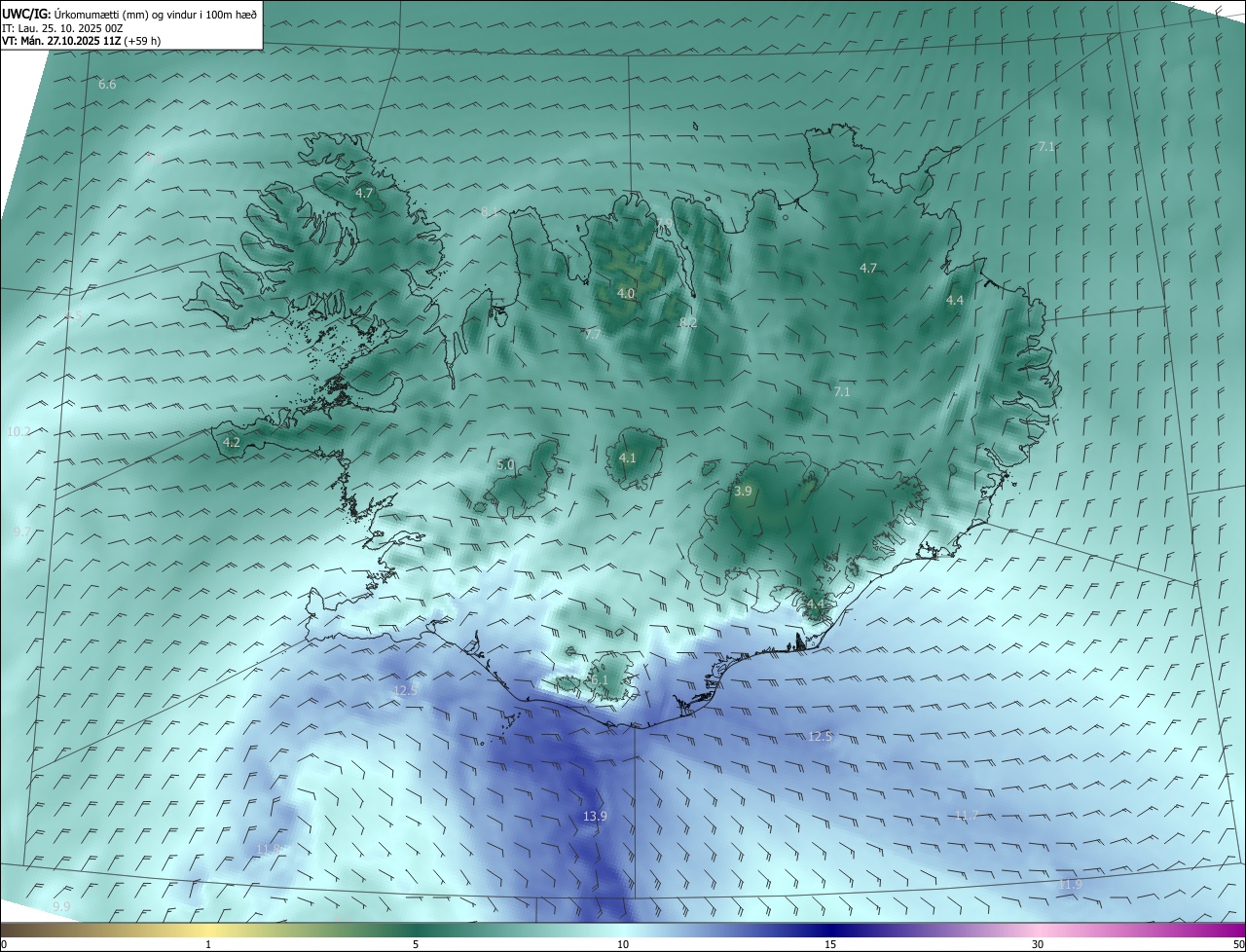Click the 4.2 value label on Snæfellsnes peninsula
Viewport: 1246px width, 952px height.
coord(232,442)
